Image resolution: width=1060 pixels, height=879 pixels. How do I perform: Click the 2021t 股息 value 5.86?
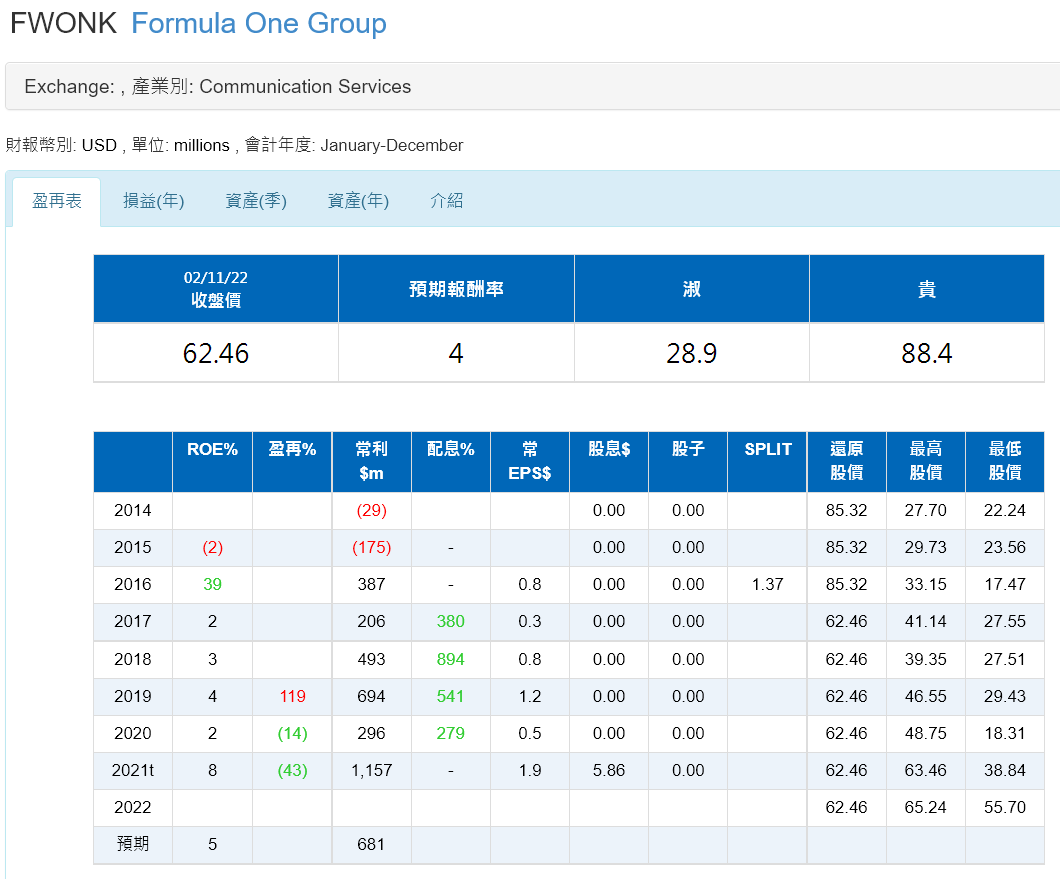608,771
